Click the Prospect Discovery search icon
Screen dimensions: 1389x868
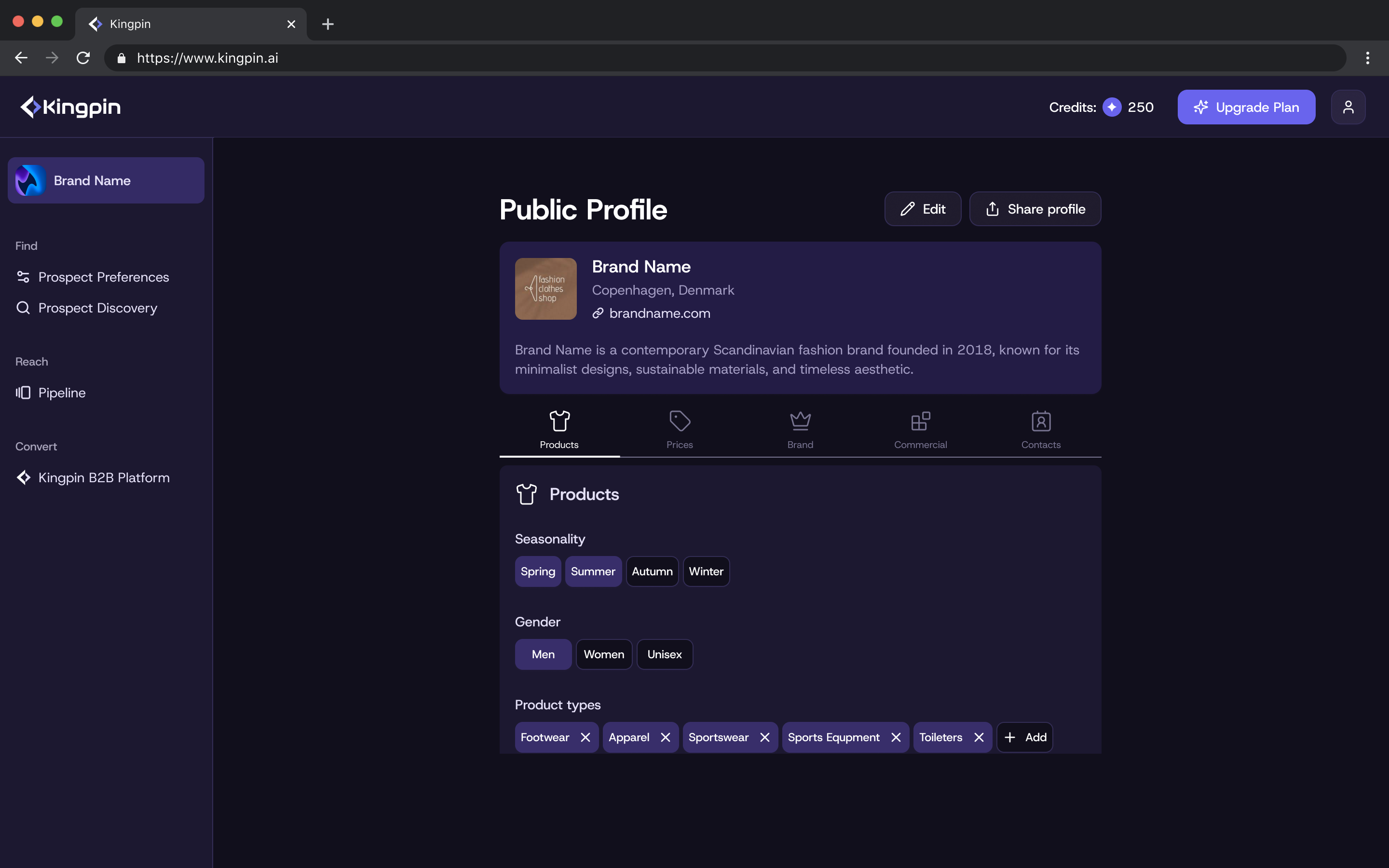(x=23, y=308)
